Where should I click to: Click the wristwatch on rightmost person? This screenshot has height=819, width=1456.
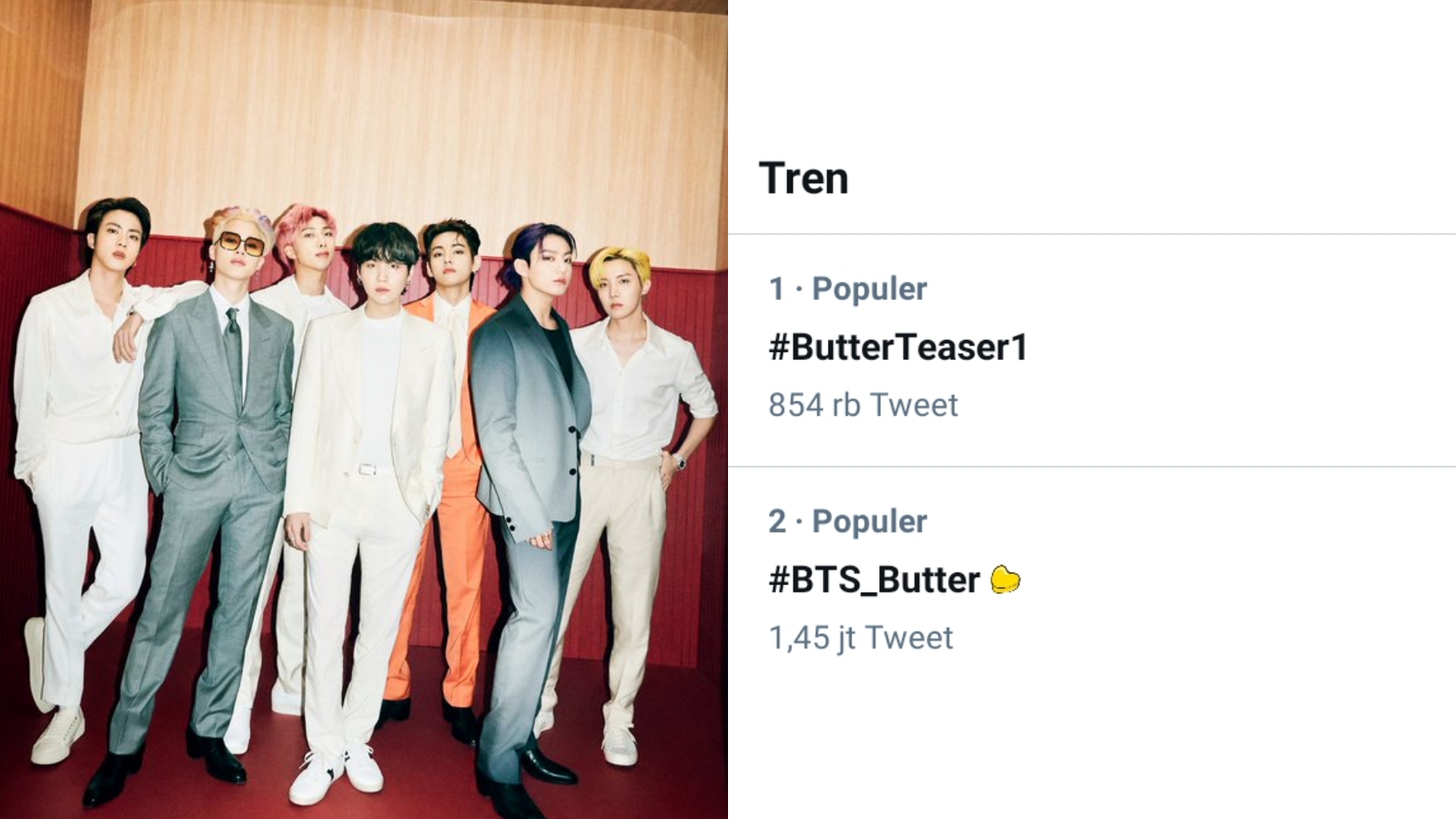coord(678,461)
